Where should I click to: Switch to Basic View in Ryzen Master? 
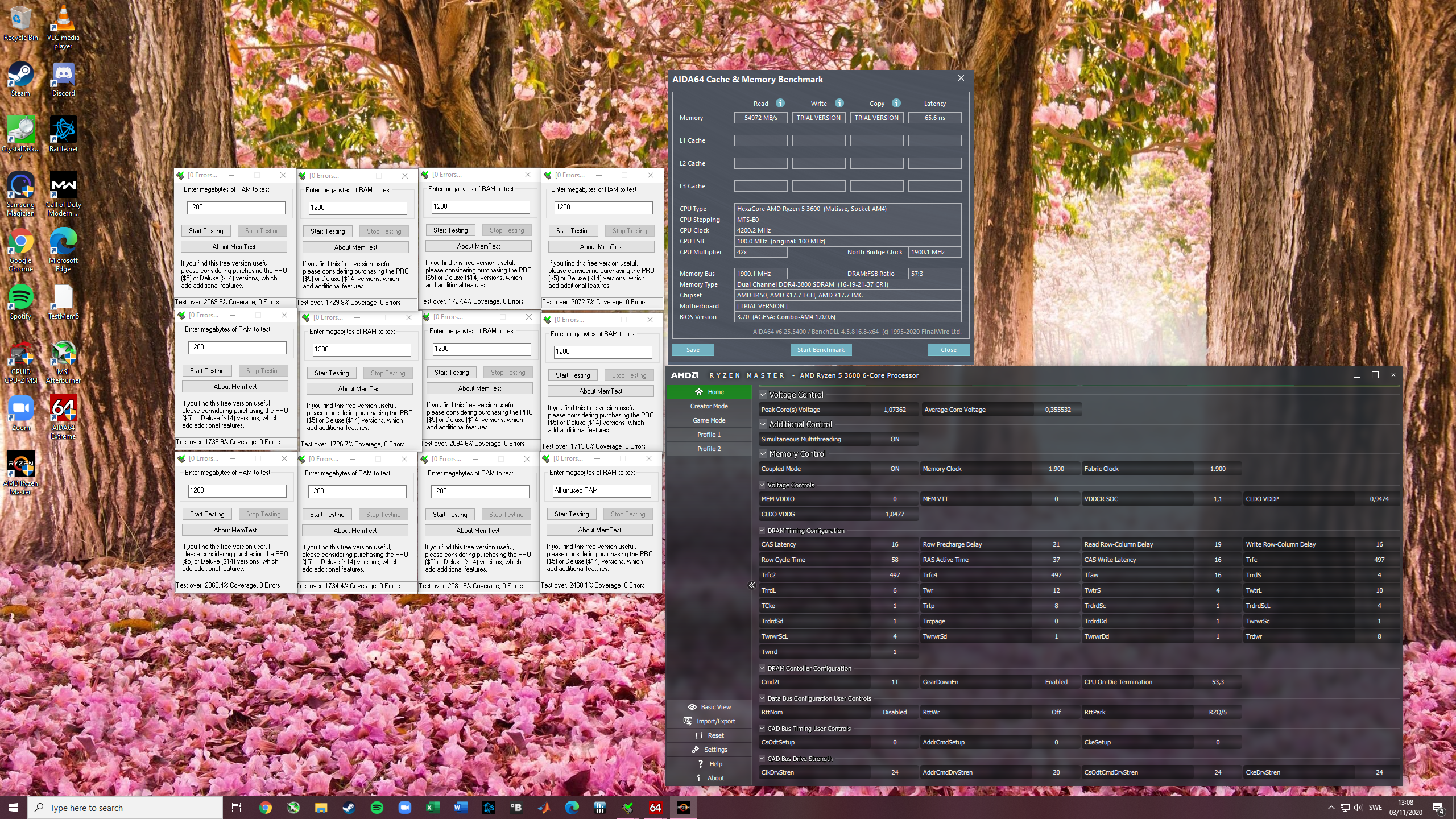tap(709, 707)
